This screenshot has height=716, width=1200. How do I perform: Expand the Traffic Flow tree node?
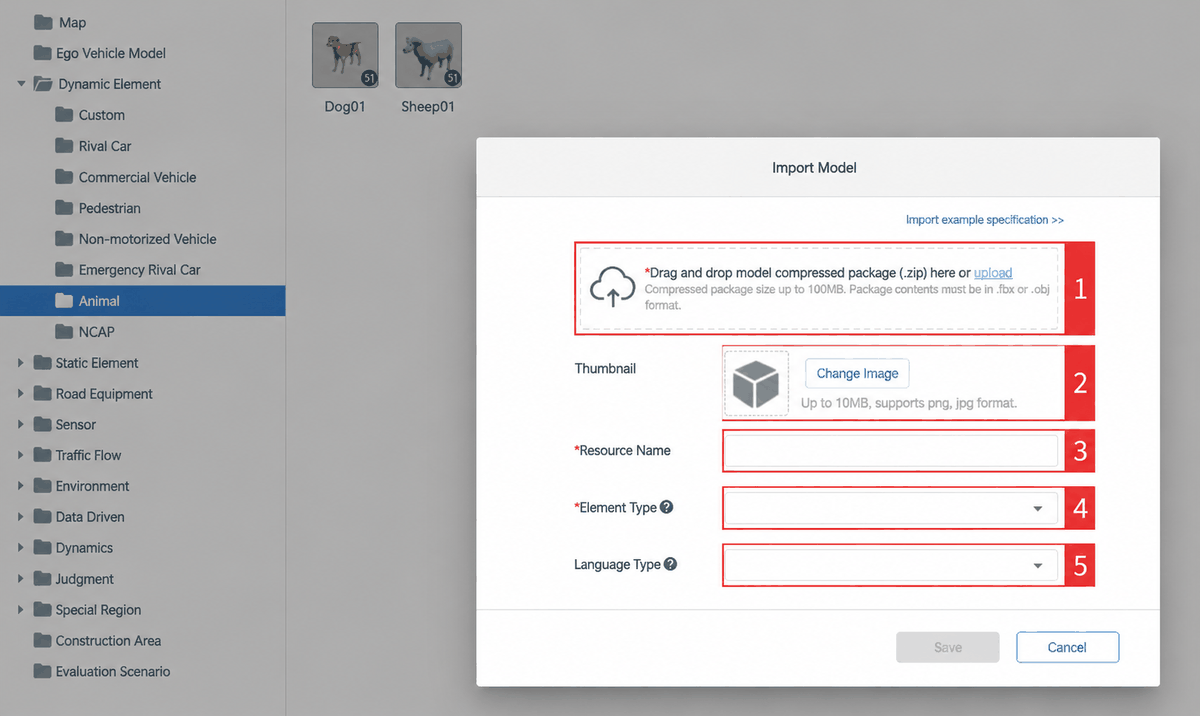coord(21,455)
